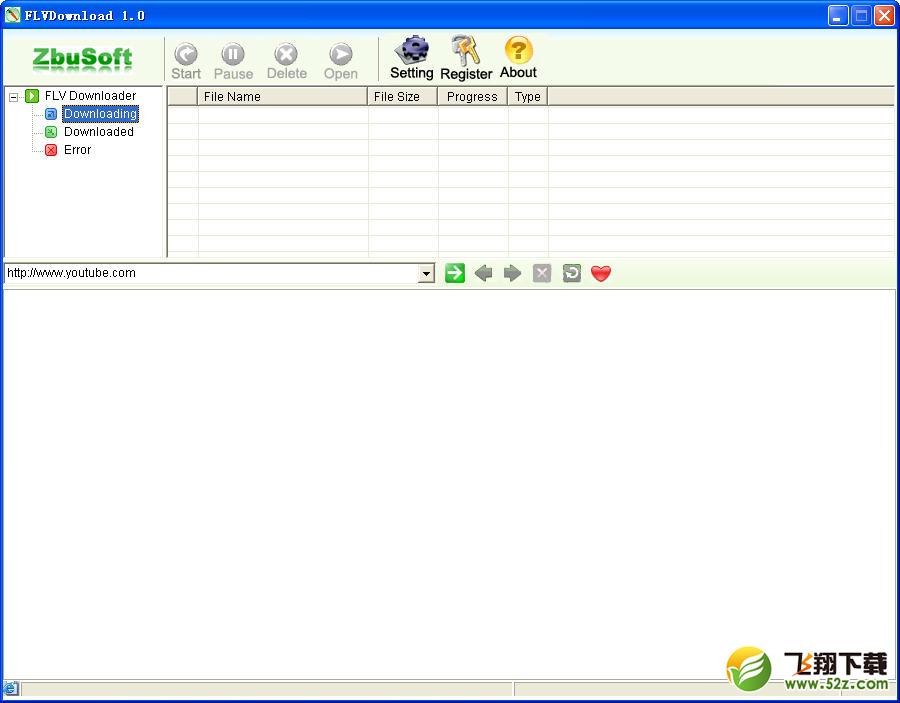Viewport: 900px width, 703px height.
Task: Click the green Go arrow button
Action: tap(455, 273)
